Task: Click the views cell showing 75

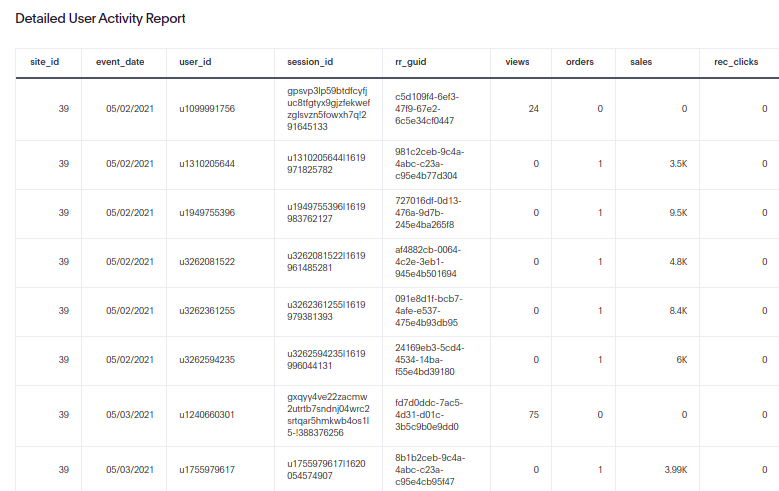Action: point(533,414)
